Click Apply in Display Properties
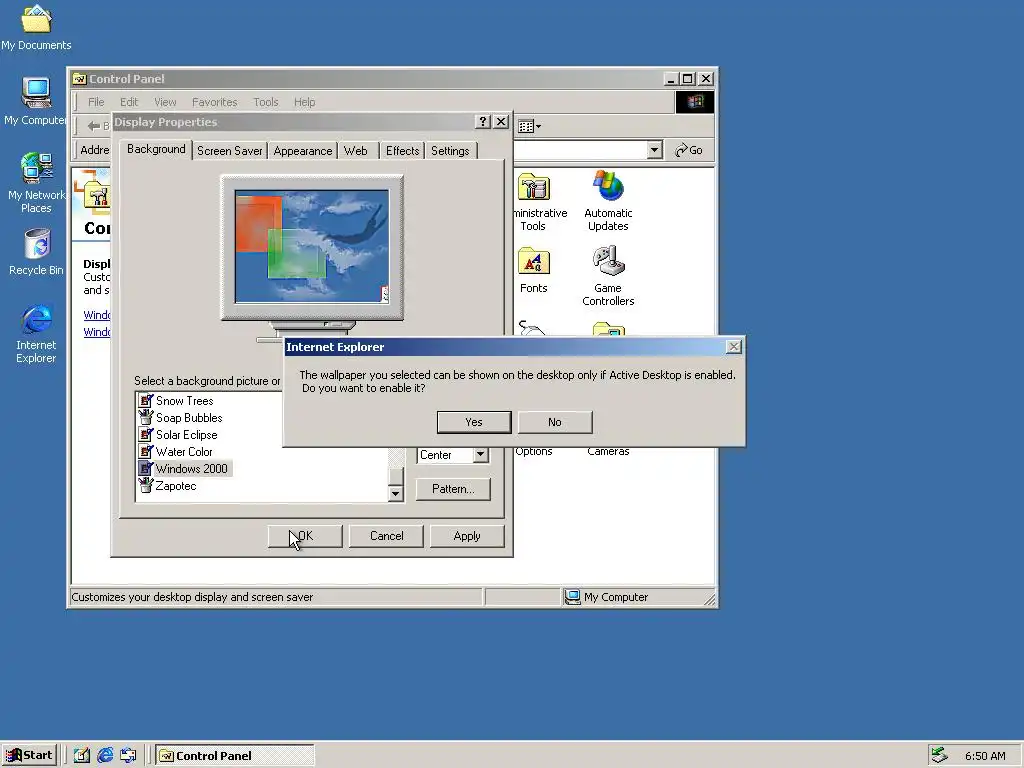The width and height of the screenshot is (1024, 768). pyautogui.click(x=467, y=536)
